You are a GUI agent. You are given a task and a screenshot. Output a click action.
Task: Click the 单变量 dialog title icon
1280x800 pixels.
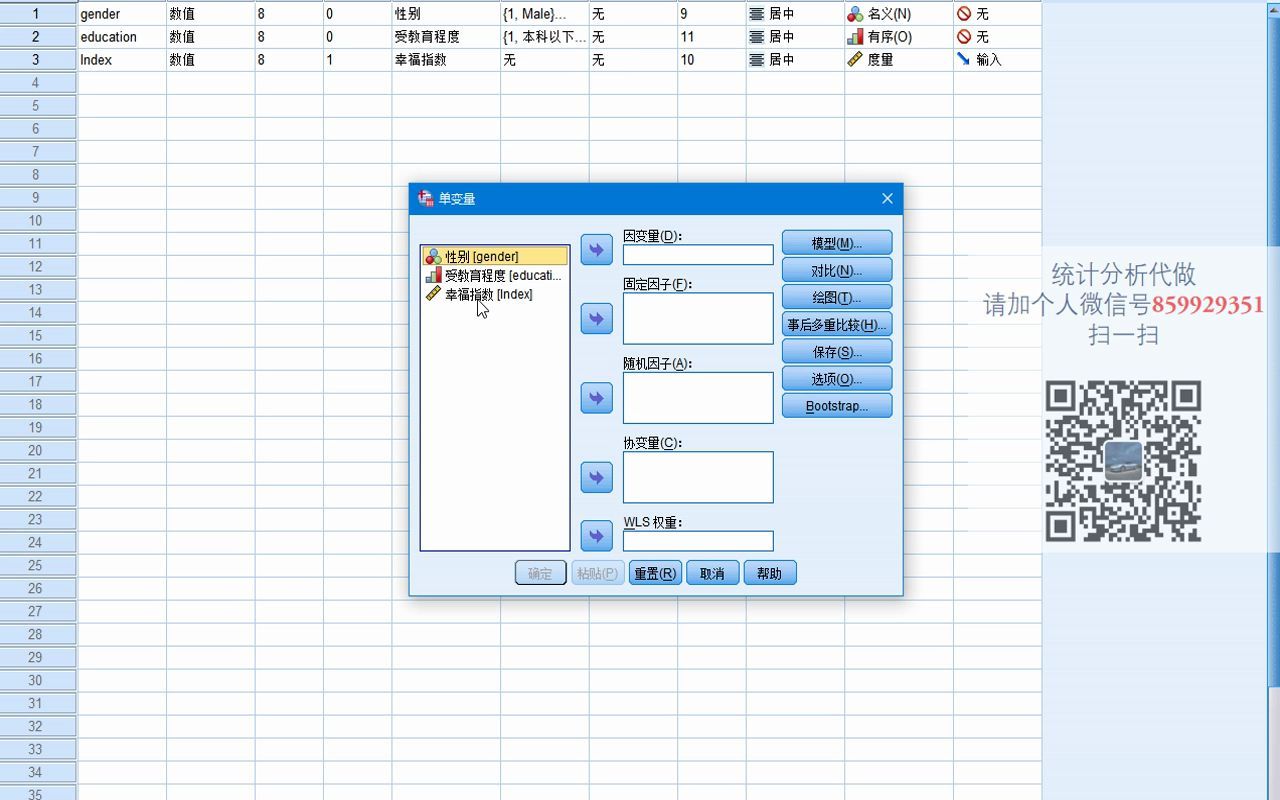tap(426, 198)
